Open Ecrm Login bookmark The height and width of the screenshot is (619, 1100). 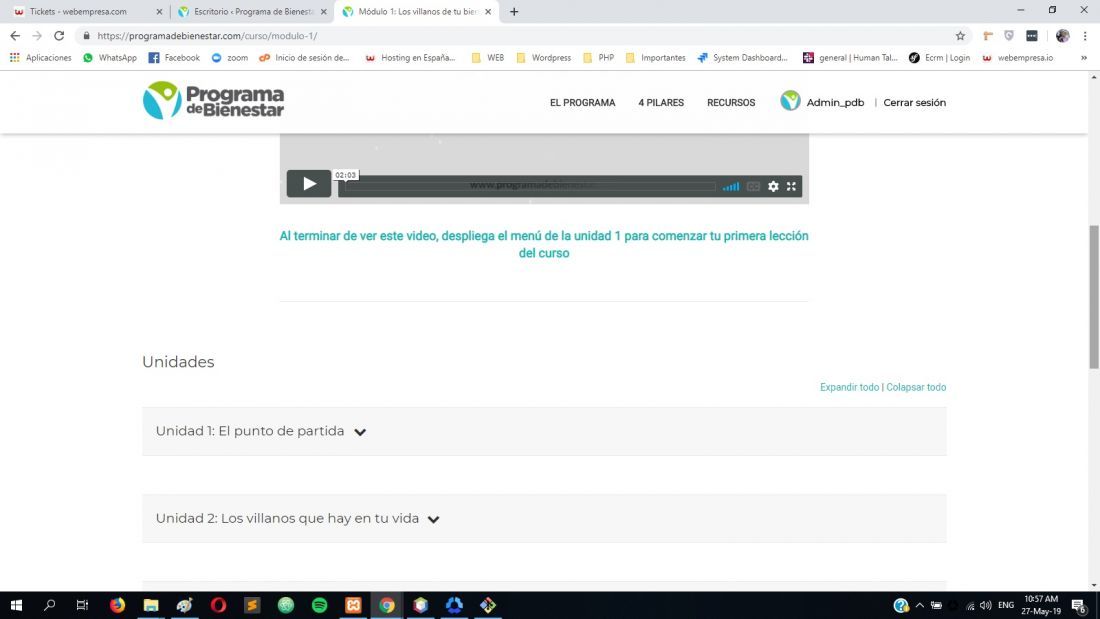tap(939, 58)
